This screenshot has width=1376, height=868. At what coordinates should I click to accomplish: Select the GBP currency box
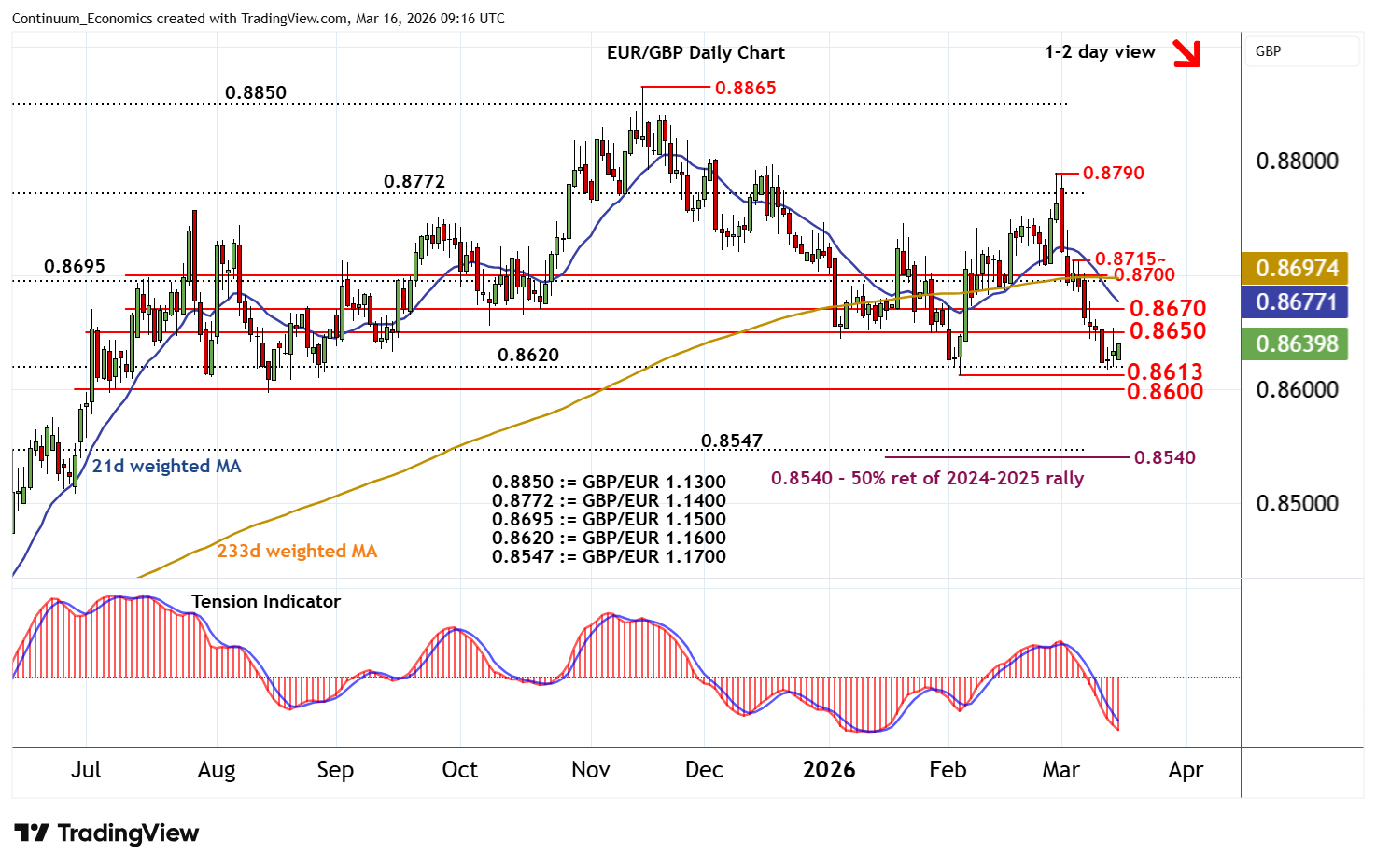click(1301, 51)
